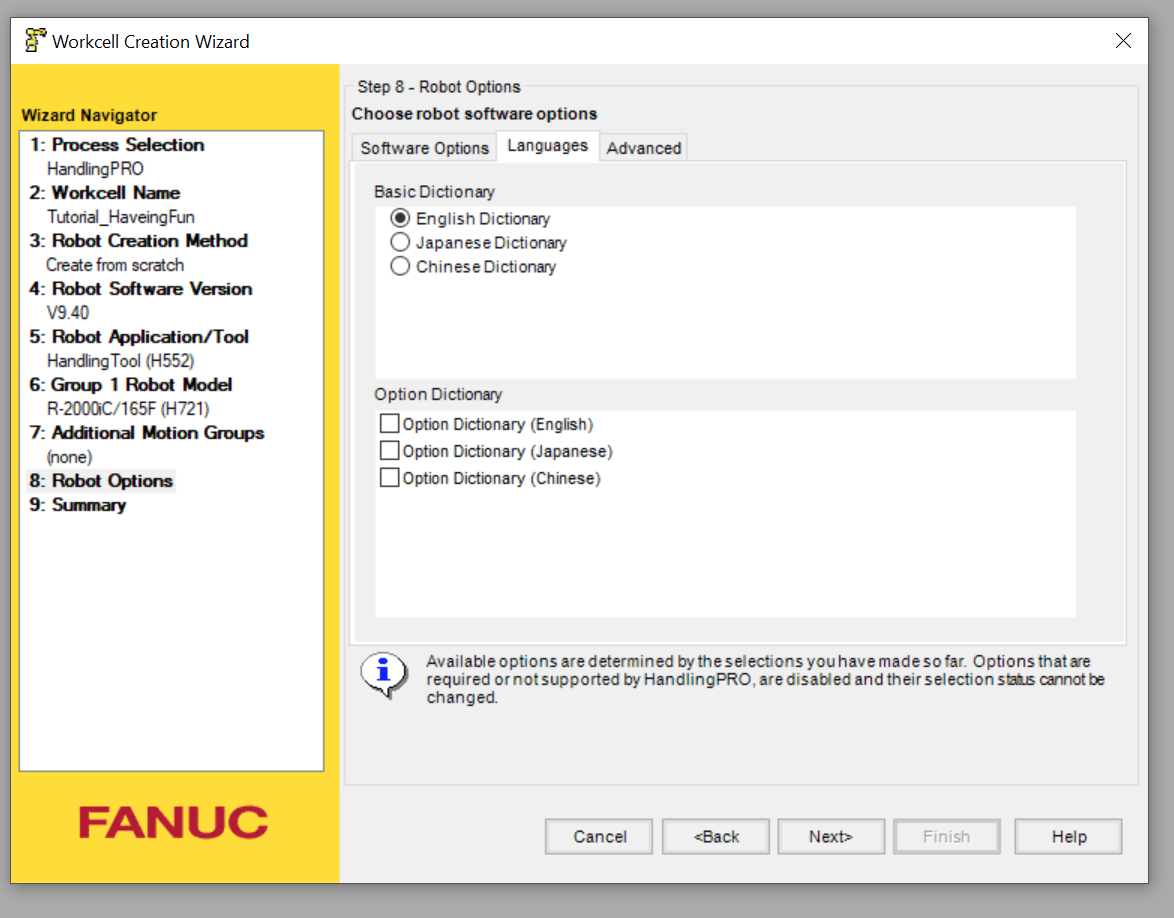1174x918 pixels.
Task: Jump to step 1: Process Selection
Action: 117,145
